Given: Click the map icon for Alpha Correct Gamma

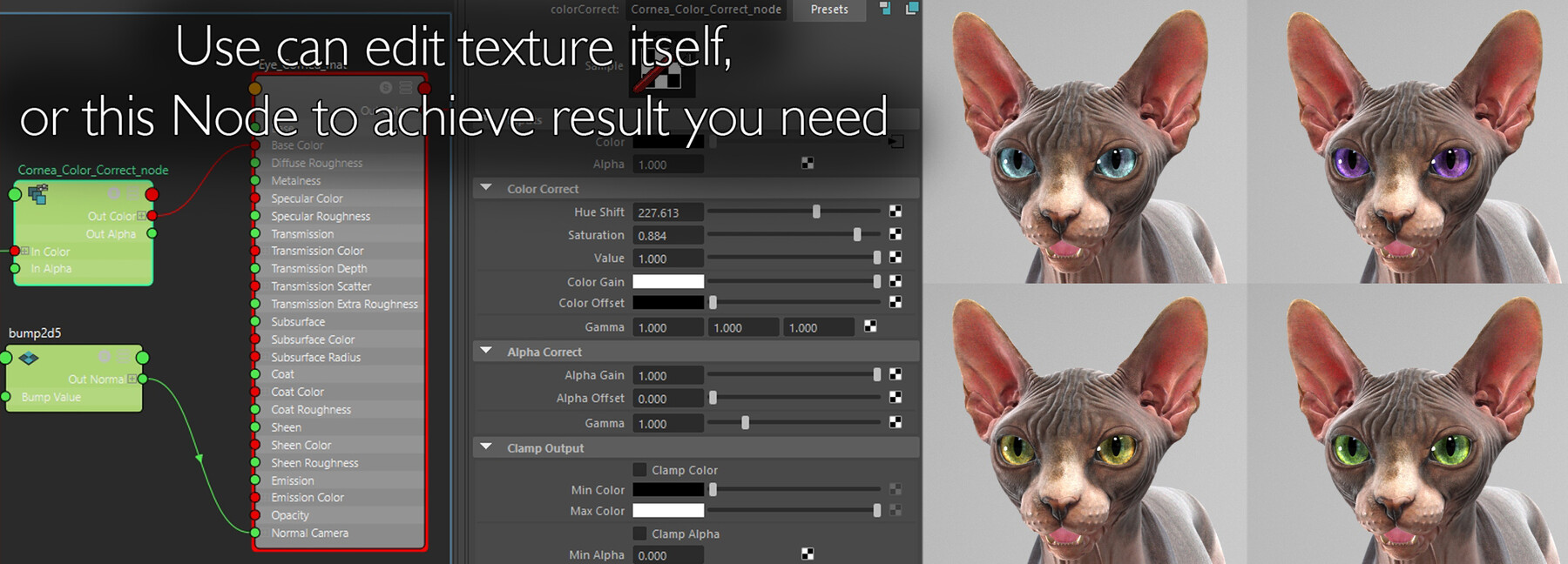Looking at the screenshot, I should pyautogui.click(x=896, y=422).
